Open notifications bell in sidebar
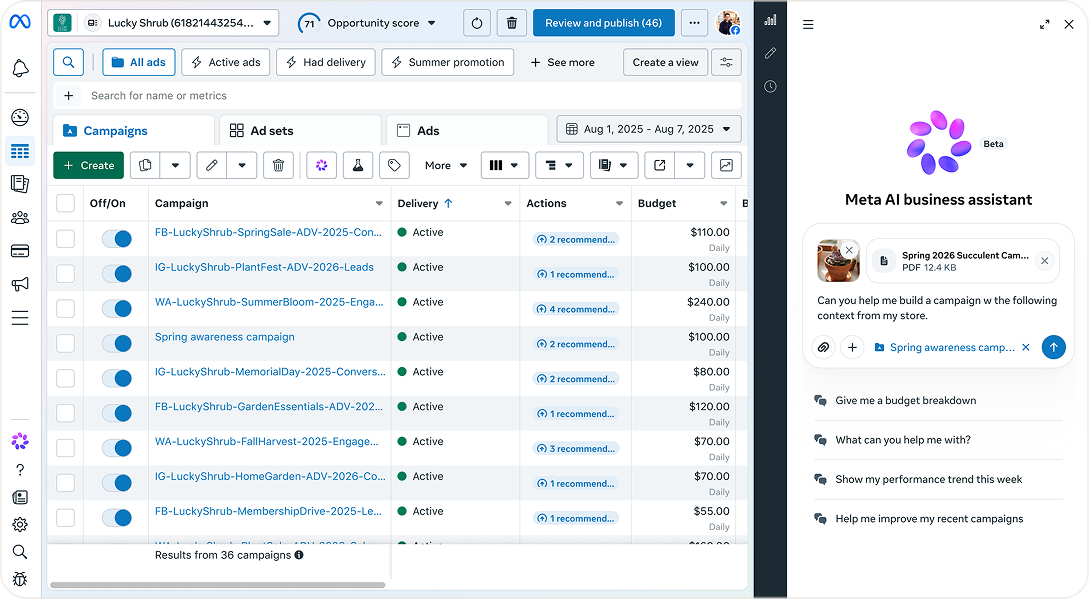 [x=20, y=68]
